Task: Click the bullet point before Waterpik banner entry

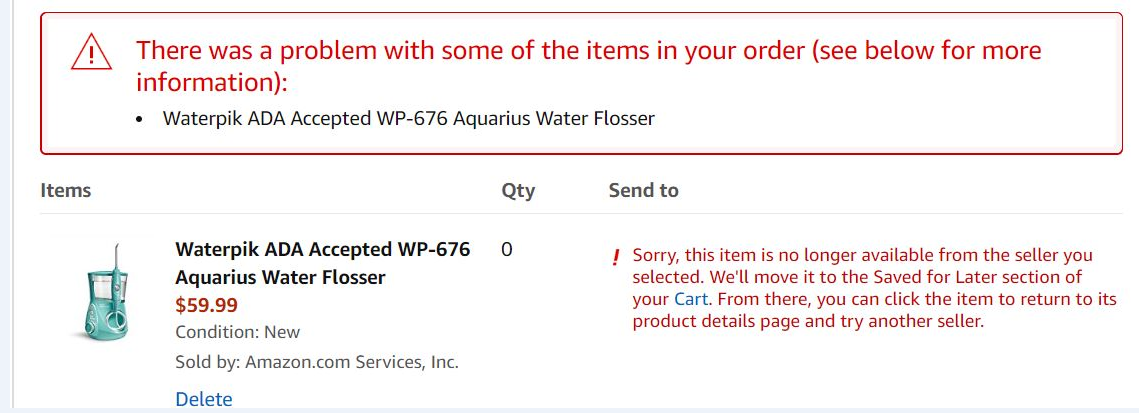Action: 140,119
